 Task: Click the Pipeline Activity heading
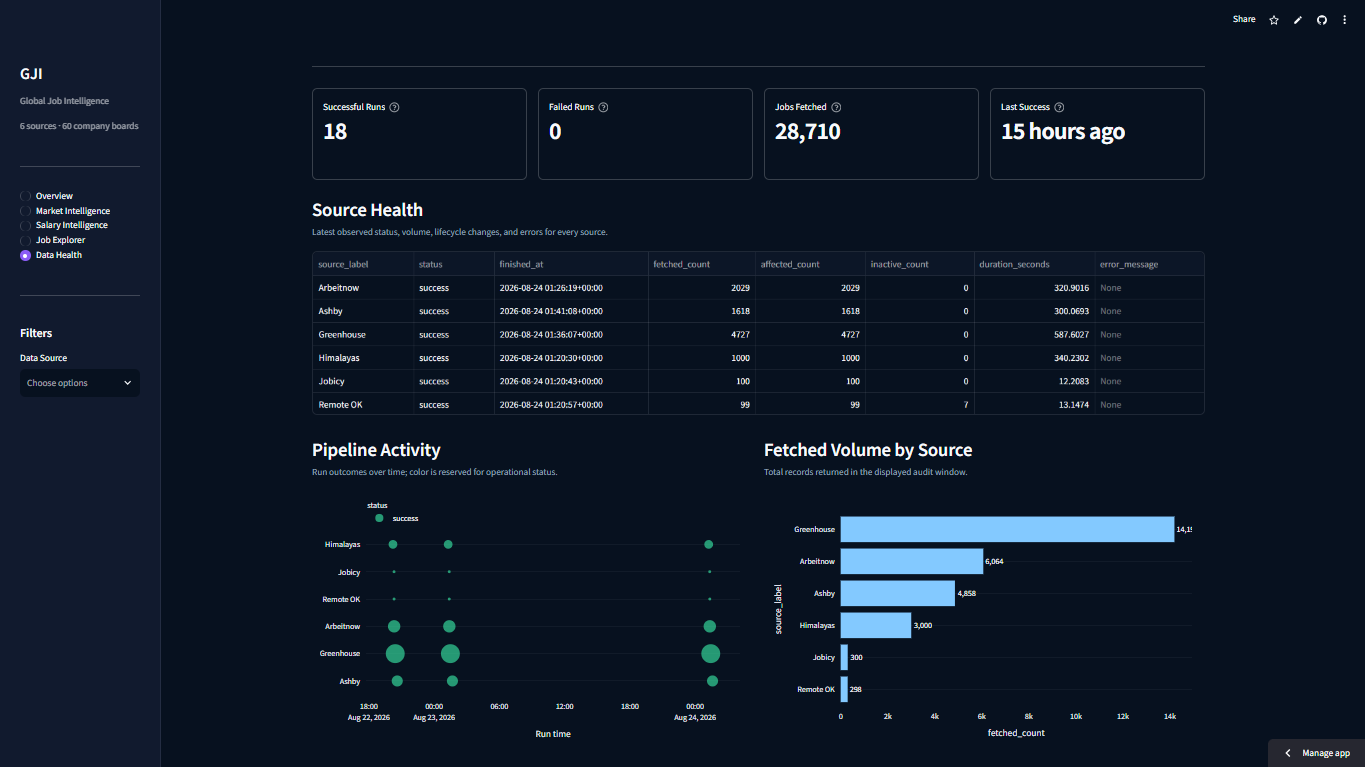click(x=376, y=450)
